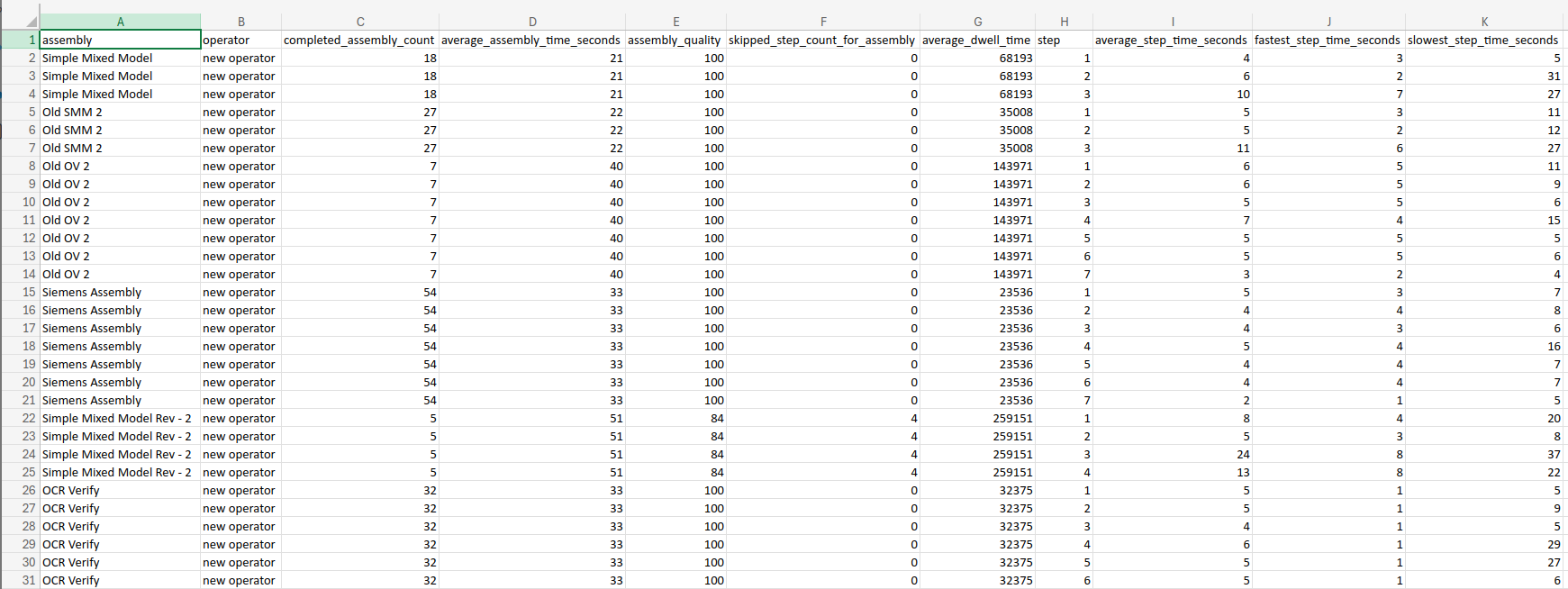
Task: Click slowest step time 27 in row 30
Action: (x=1554, y=562)
